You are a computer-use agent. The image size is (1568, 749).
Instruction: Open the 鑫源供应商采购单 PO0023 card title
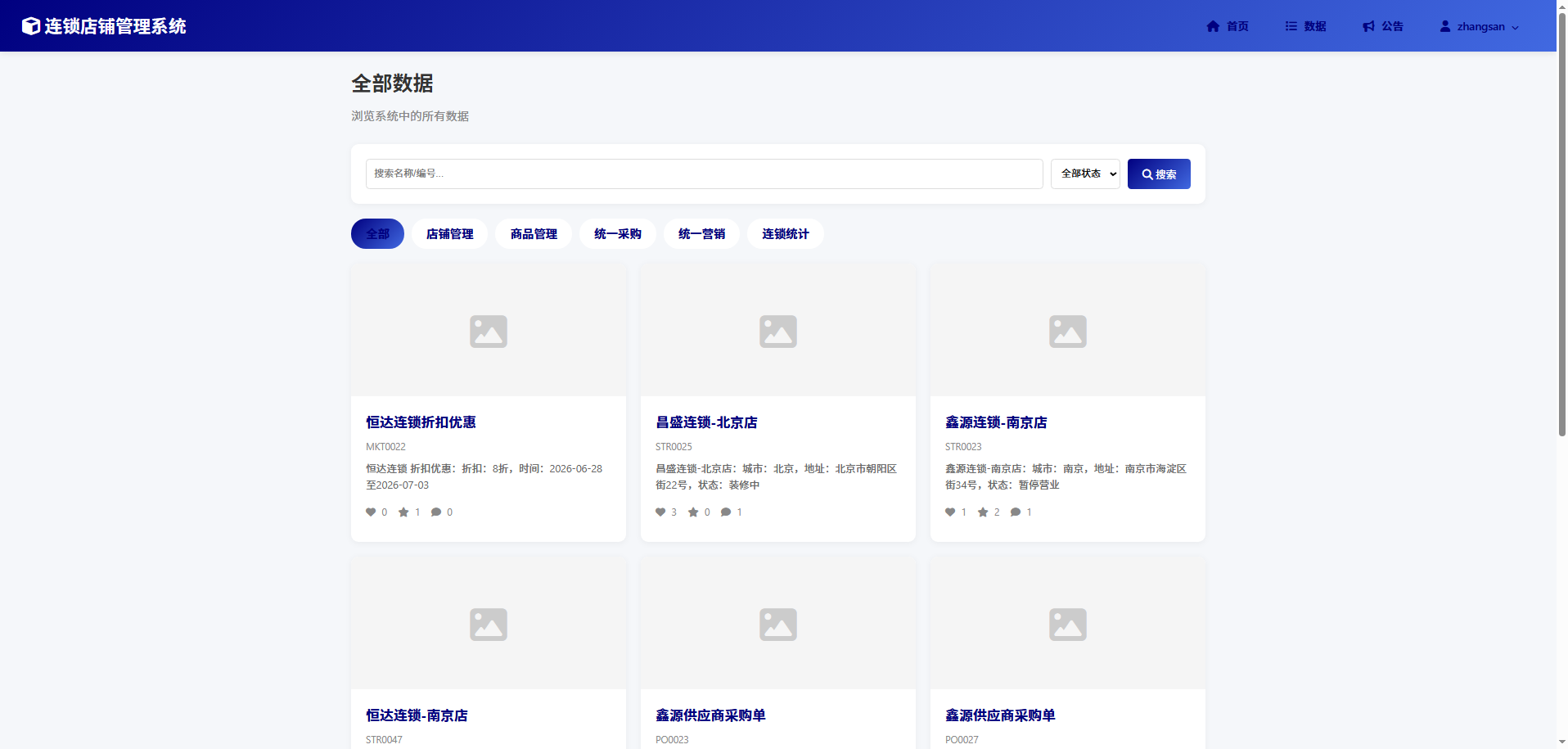click(x=710, y=715)
